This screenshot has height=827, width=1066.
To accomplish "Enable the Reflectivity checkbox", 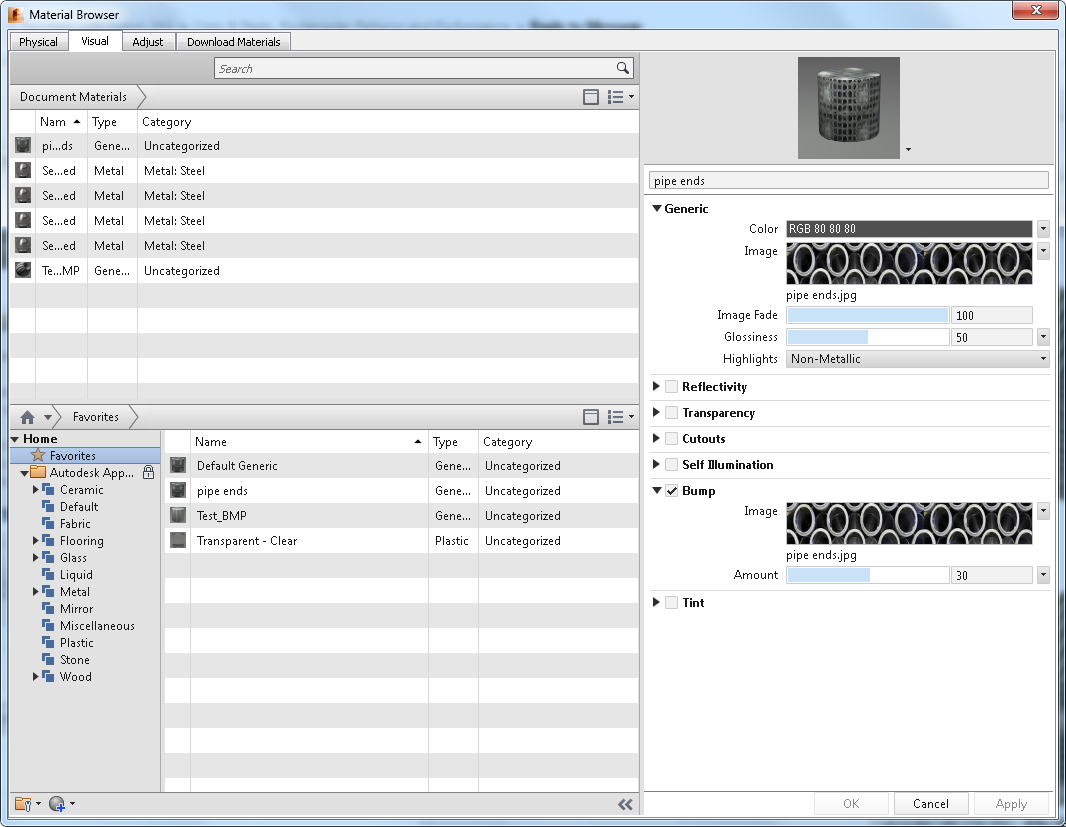I will [670, 386].
